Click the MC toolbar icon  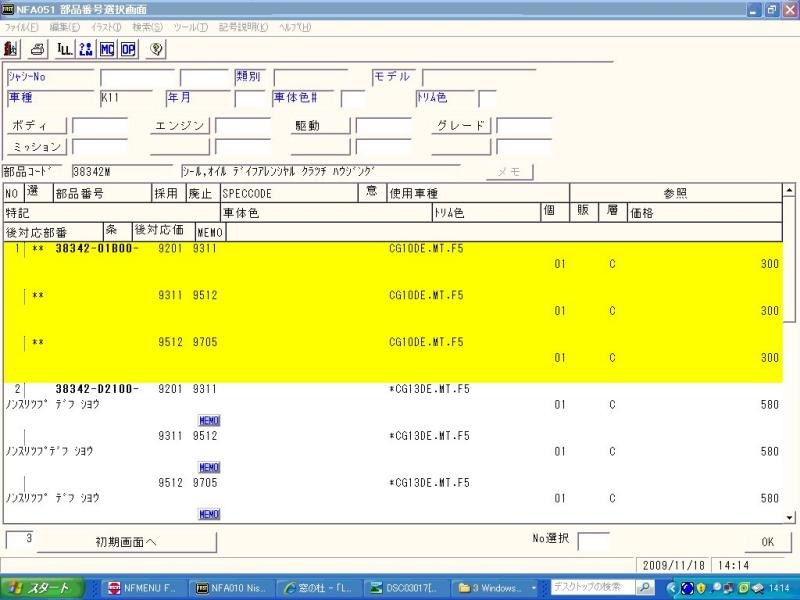107,49
